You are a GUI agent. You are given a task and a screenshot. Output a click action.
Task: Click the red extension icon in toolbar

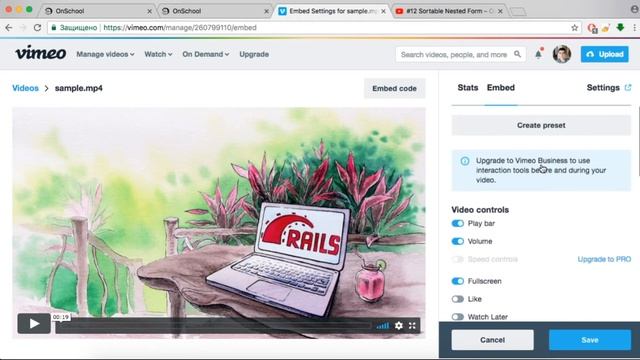[592, 28]
